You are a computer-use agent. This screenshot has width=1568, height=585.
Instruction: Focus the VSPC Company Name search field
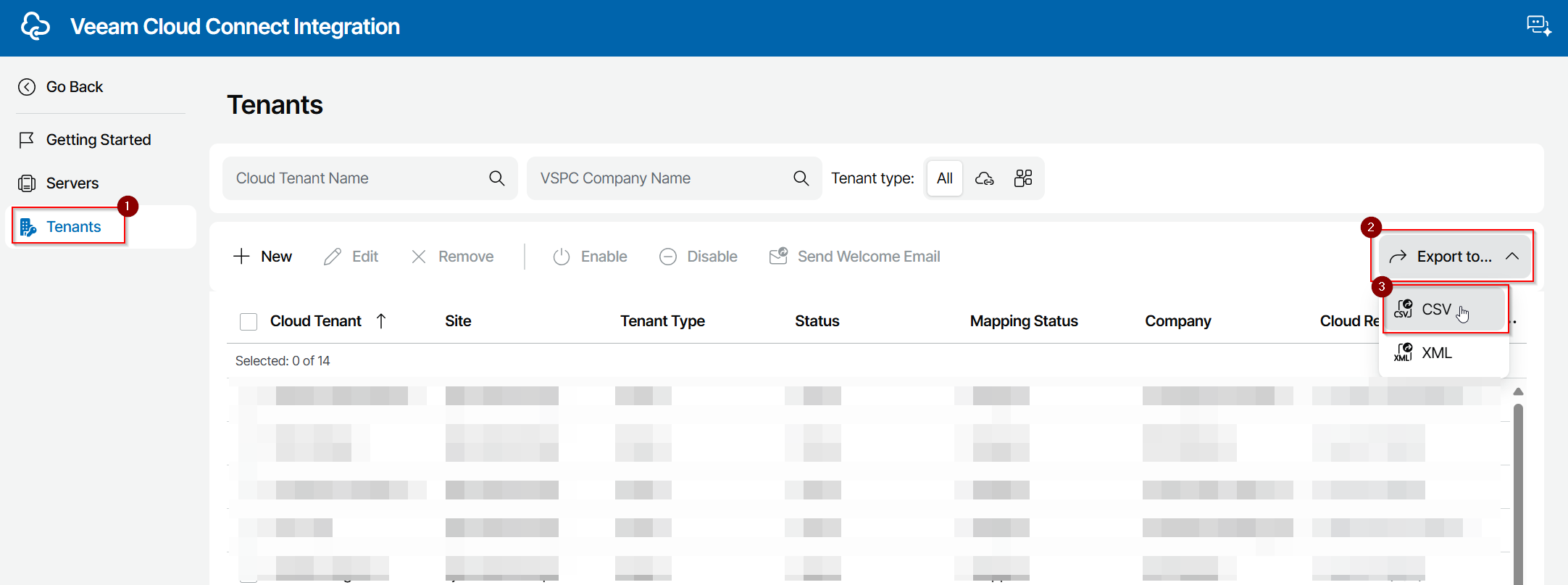point(674,178)
